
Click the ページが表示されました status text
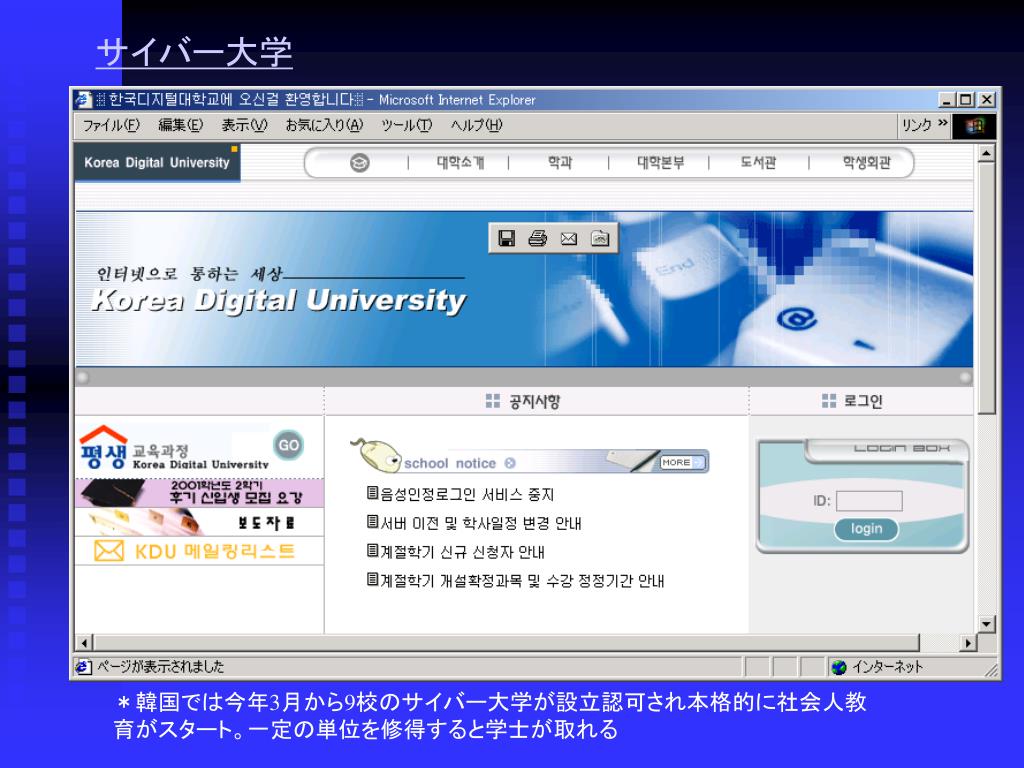click(x=161, y=667)
